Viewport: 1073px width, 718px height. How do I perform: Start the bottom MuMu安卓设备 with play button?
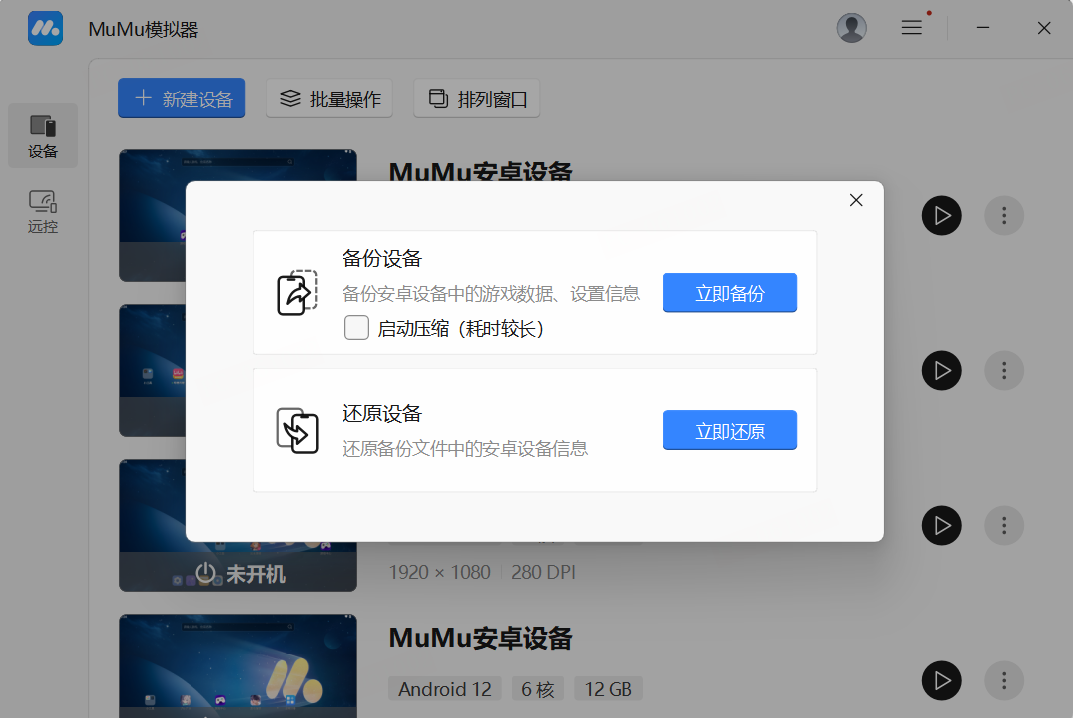click(x=941, y=680)
